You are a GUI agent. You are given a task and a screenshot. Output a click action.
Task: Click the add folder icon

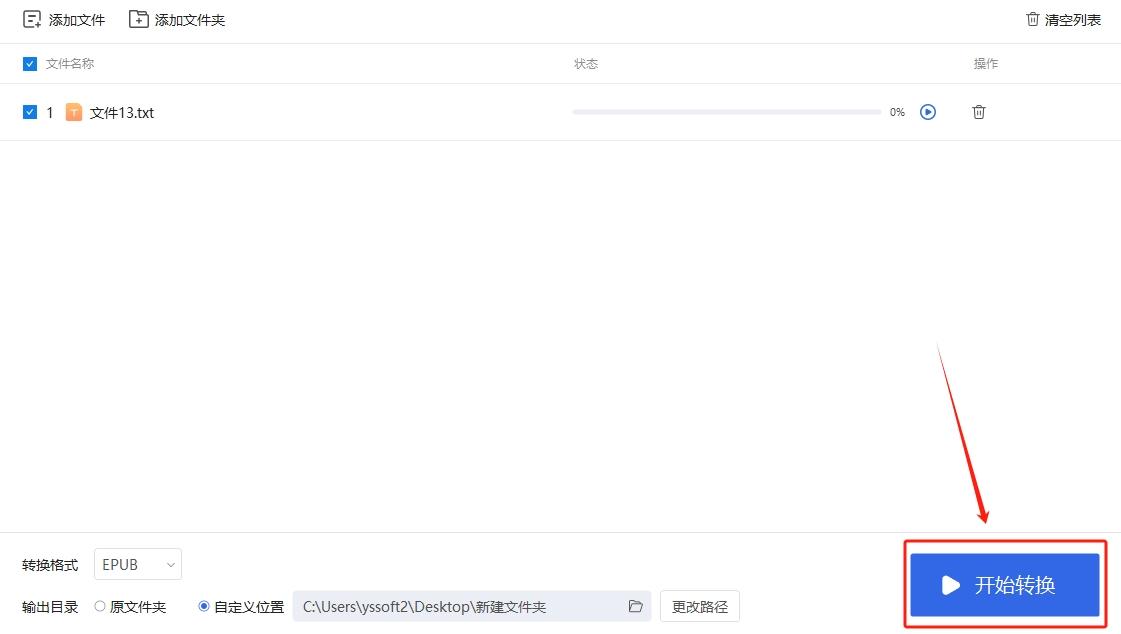click(138, 19)
